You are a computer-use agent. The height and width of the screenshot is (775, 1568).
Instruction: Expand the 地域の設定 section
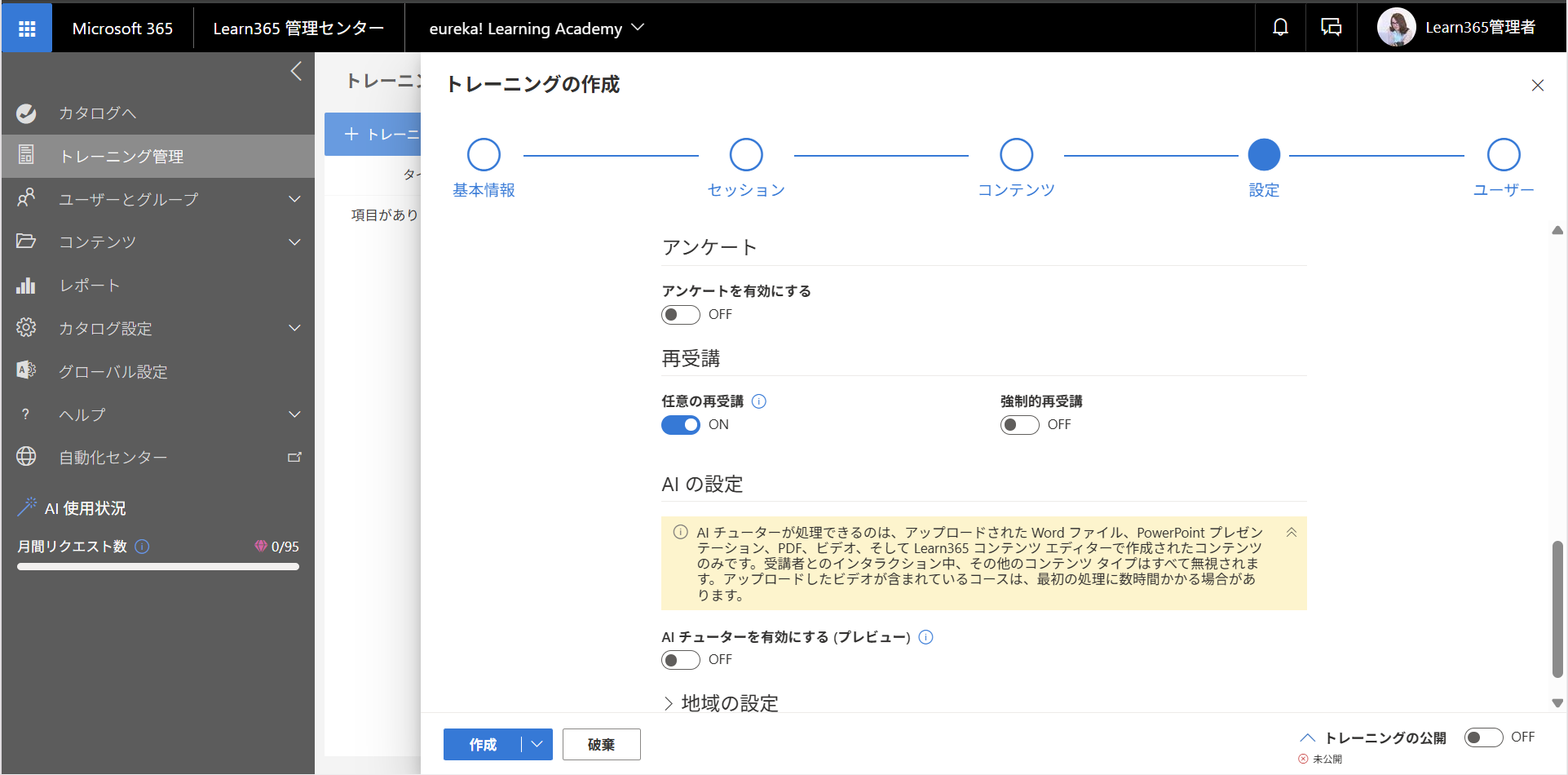click(721, 703)
